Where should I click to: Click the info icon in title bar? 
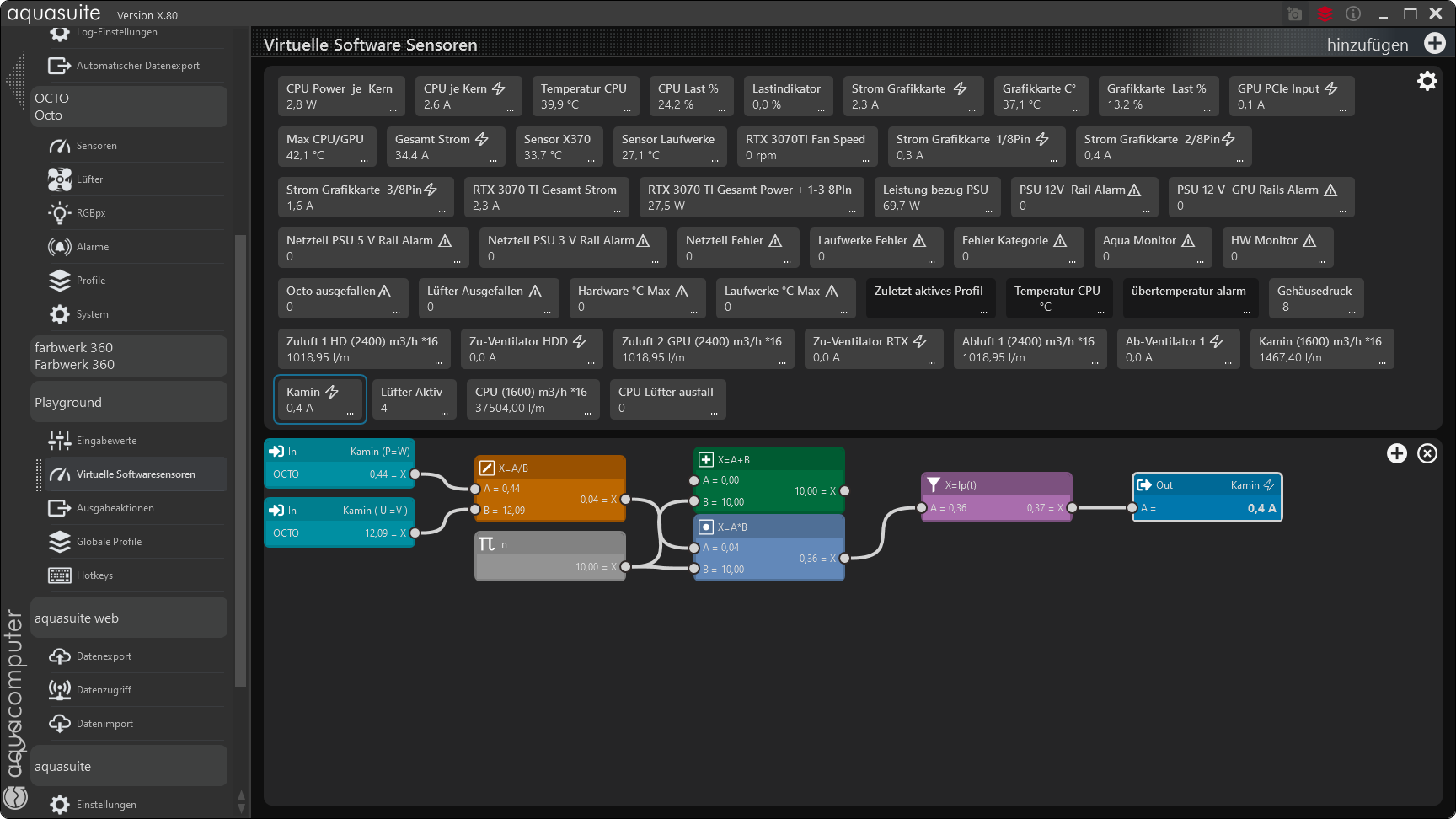(1353, 14)
